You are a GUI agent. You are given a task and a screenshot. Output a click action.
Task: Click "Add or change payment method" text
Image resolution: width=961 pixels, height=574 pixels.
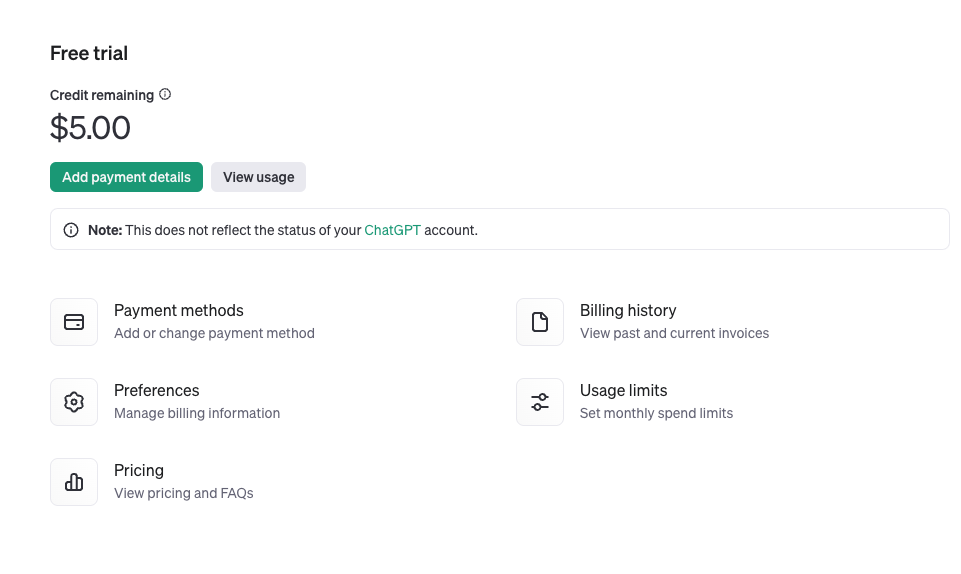click(x=214, y=333)
